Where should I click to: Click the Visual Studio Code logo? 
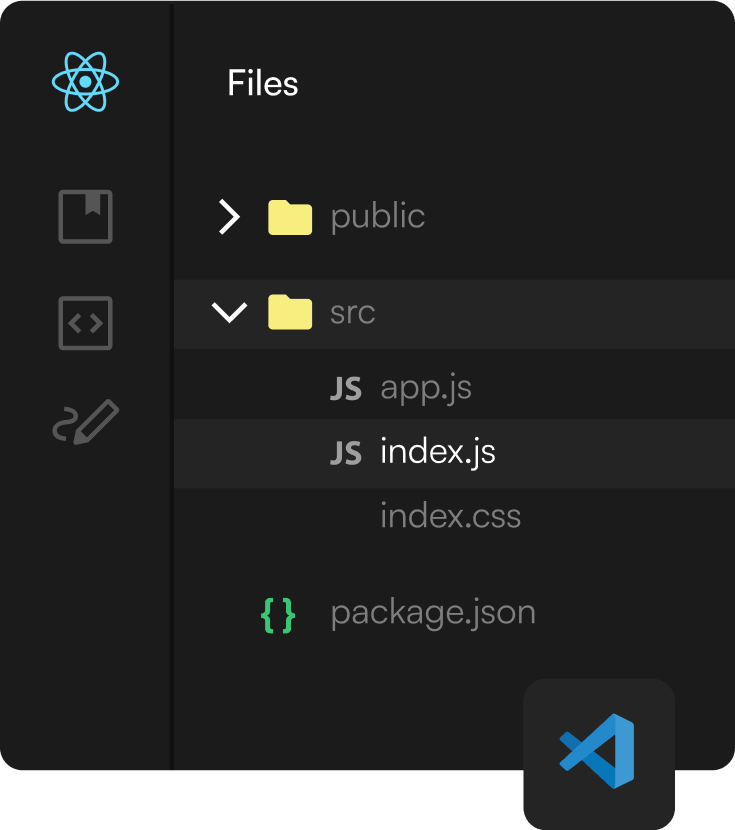pos(598,751)
